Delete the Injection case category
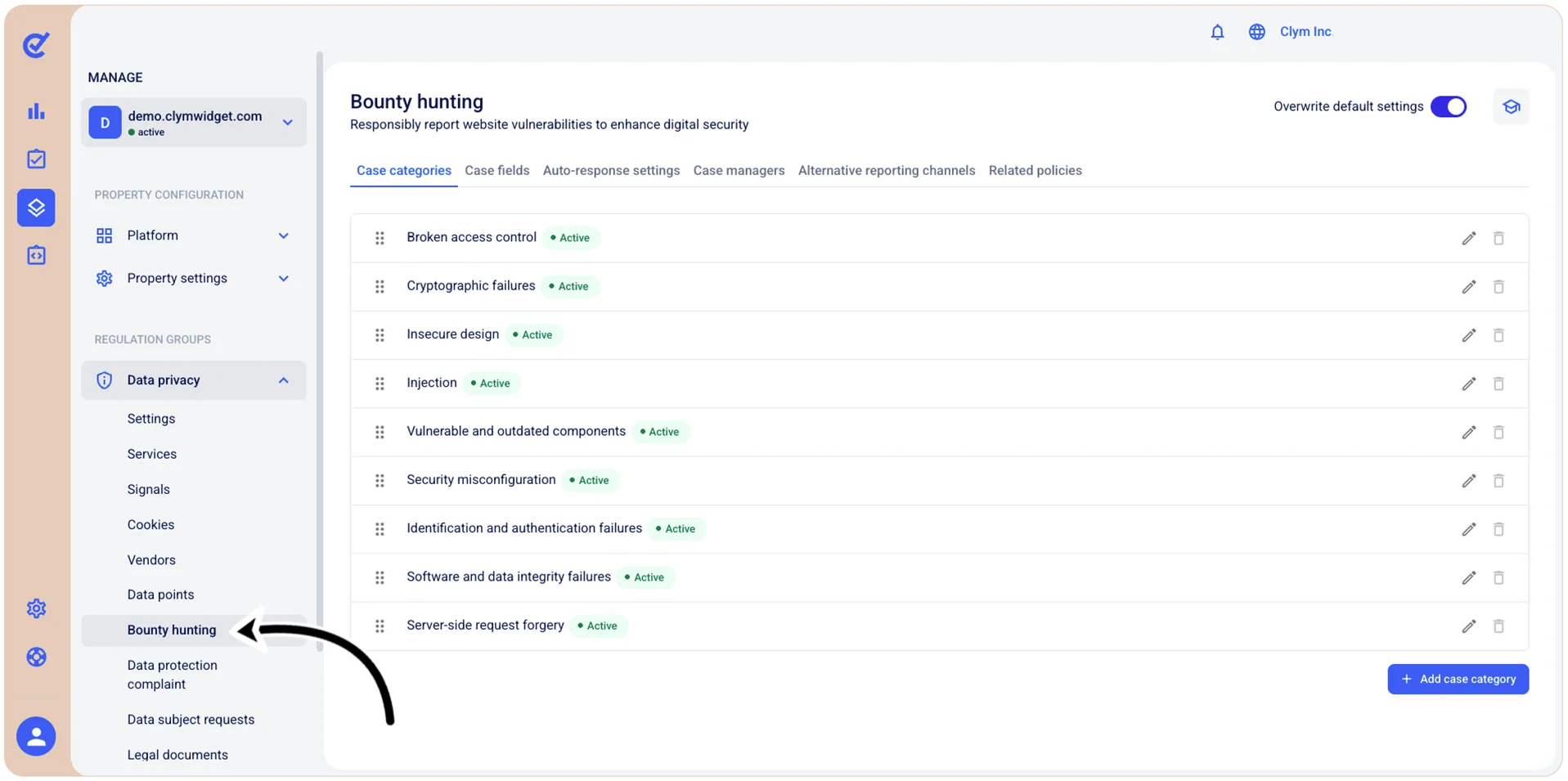1568x781 pixels. coord(1498,384)
